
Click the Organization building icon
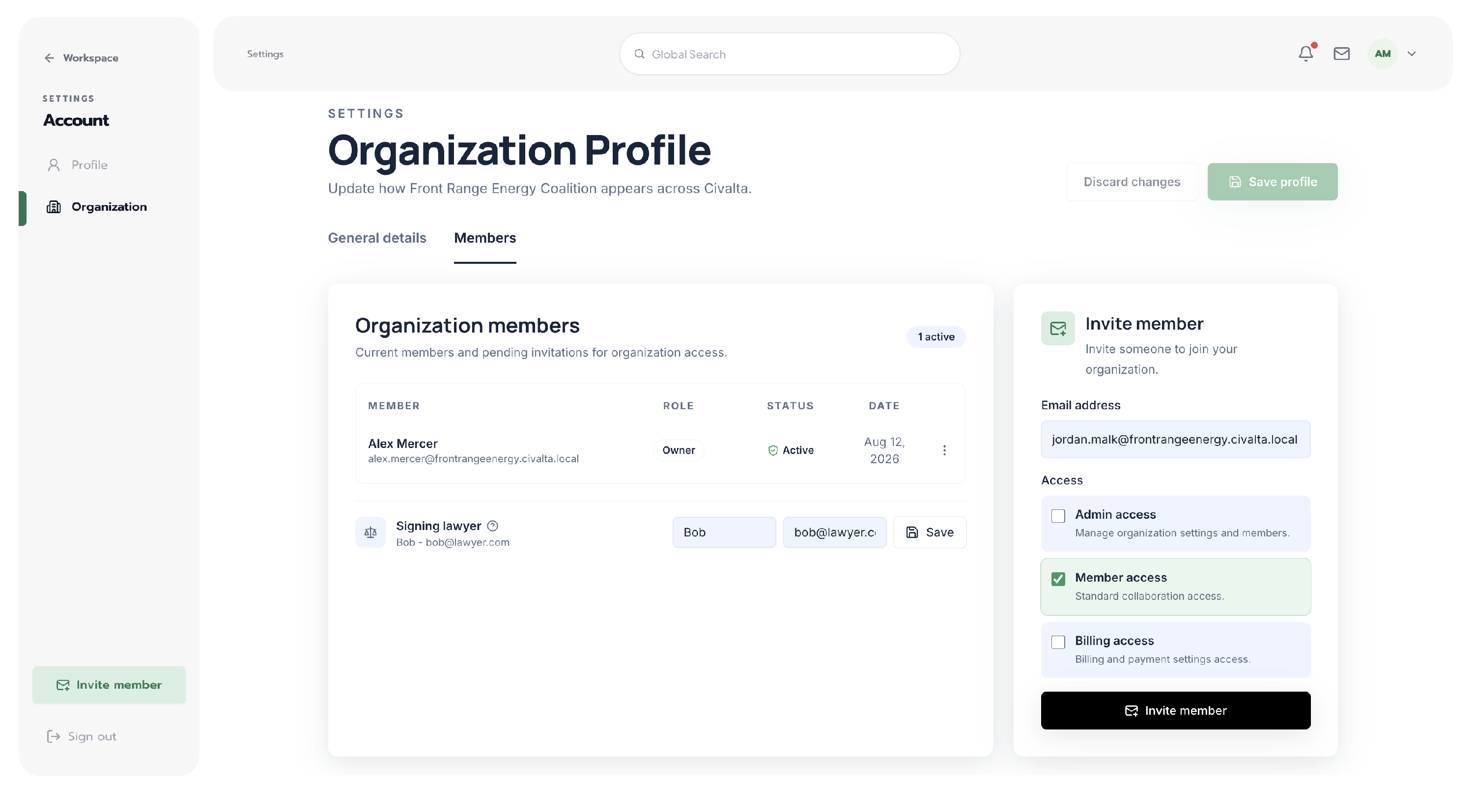pyautogui.click(x=54, y=207)
